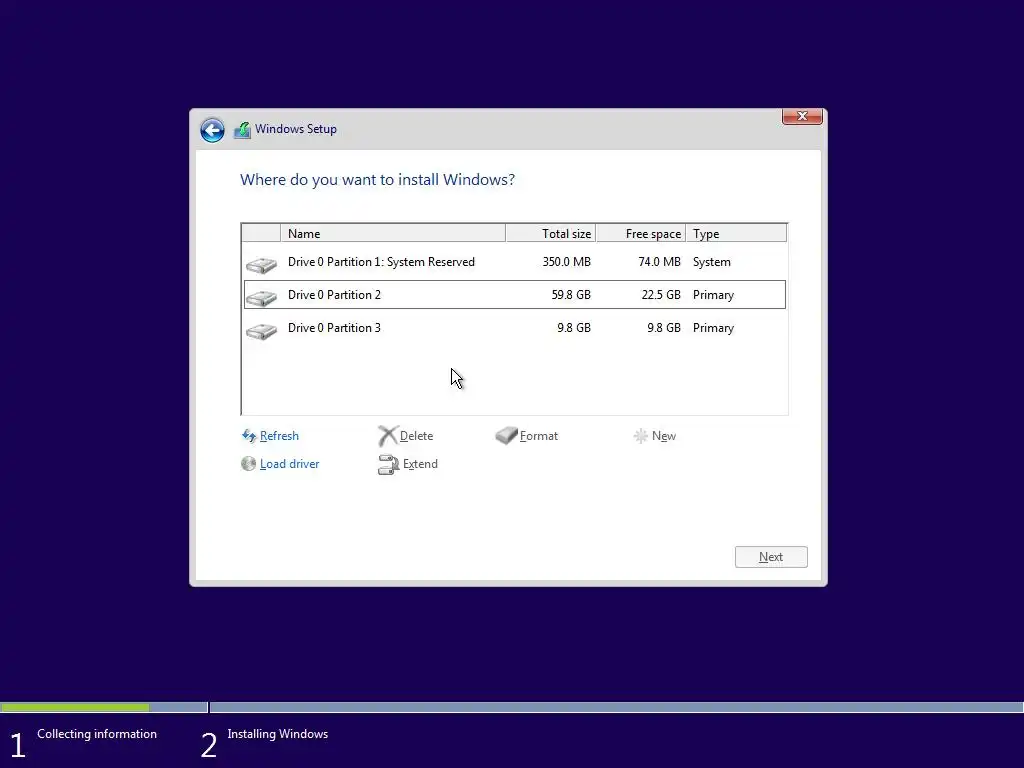Click the System type cell
1024x768 pixels.
coord(712,262)
